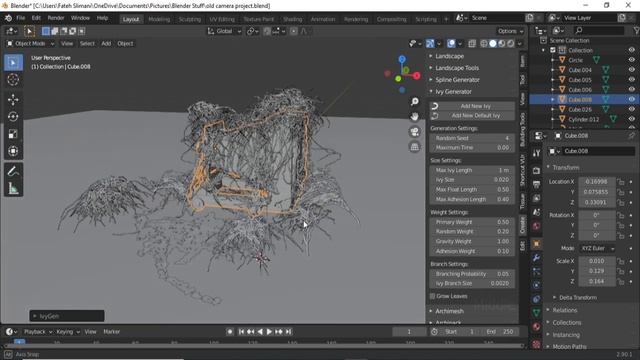The width and height of the screenshot is (640, 360).
Task: Open the Keying popover
Action: pyautogui.click(x=68, y=332)
